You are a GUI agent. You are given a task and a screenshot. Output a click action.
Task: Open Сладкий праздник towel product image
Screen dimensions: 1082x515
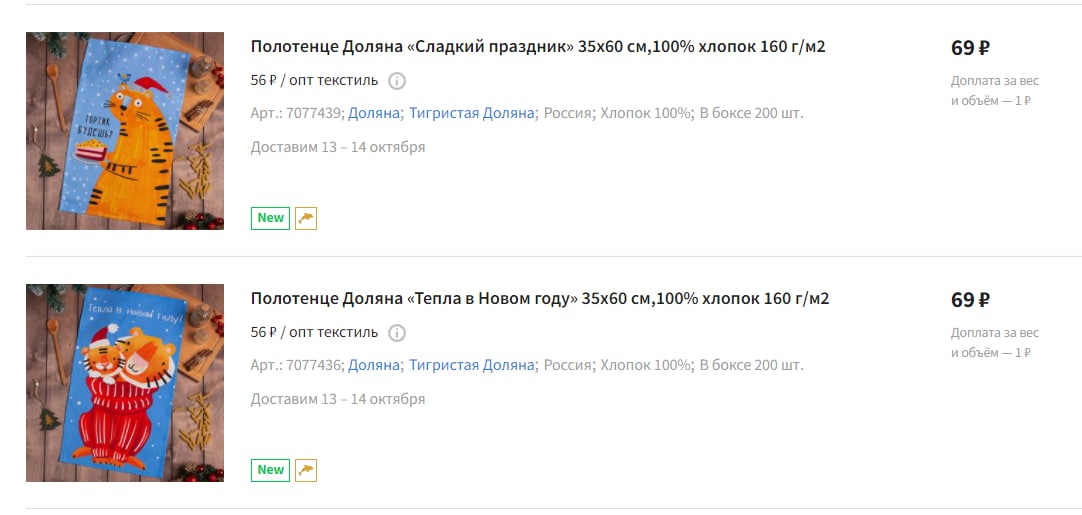pos(125,130)
